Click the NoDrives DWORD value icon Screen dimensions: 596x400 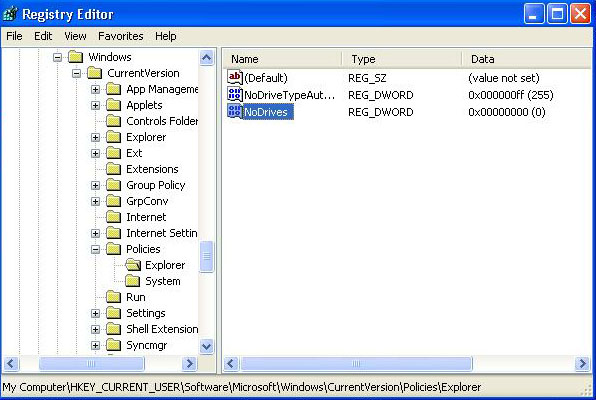click(235, 111)
